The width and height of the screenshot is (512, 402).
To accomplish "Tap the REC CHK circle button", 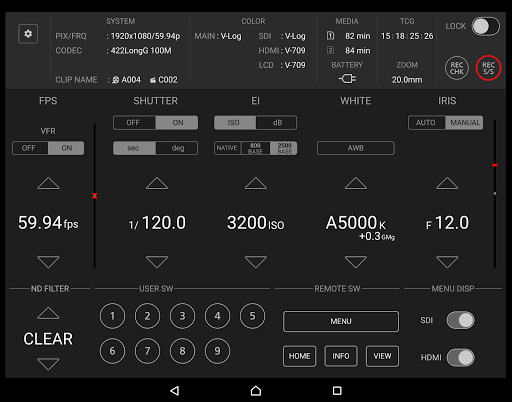I will [457, 68].
